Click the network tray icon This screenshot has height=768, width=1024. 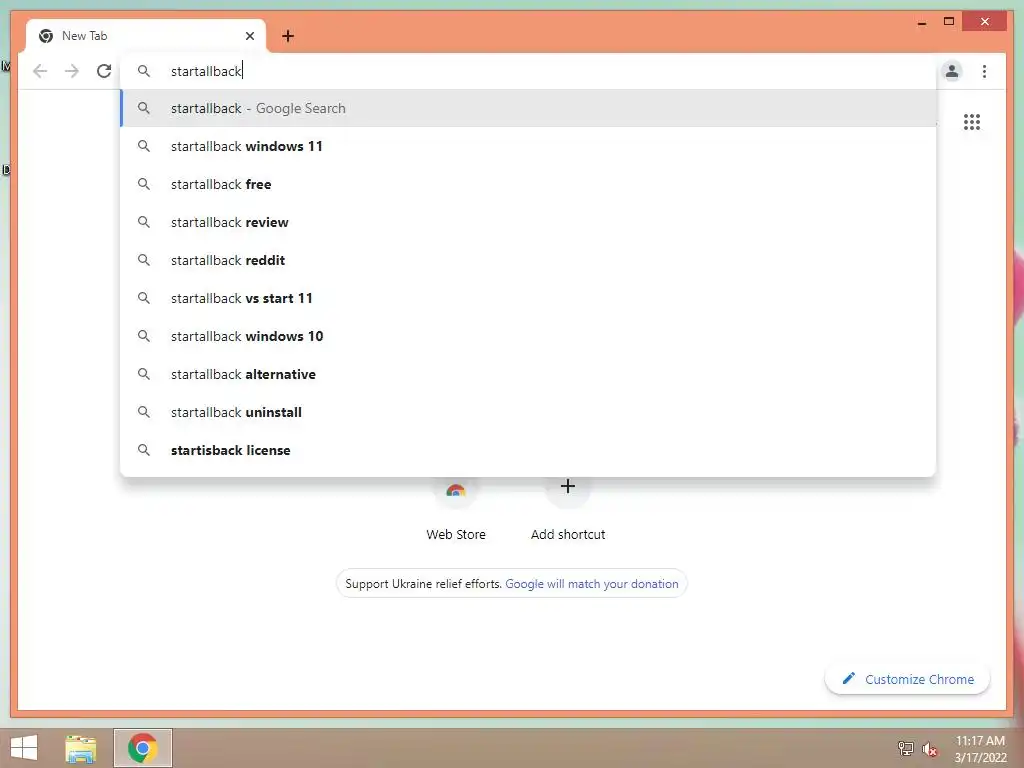pyautogui.click(x=906, y=748)
